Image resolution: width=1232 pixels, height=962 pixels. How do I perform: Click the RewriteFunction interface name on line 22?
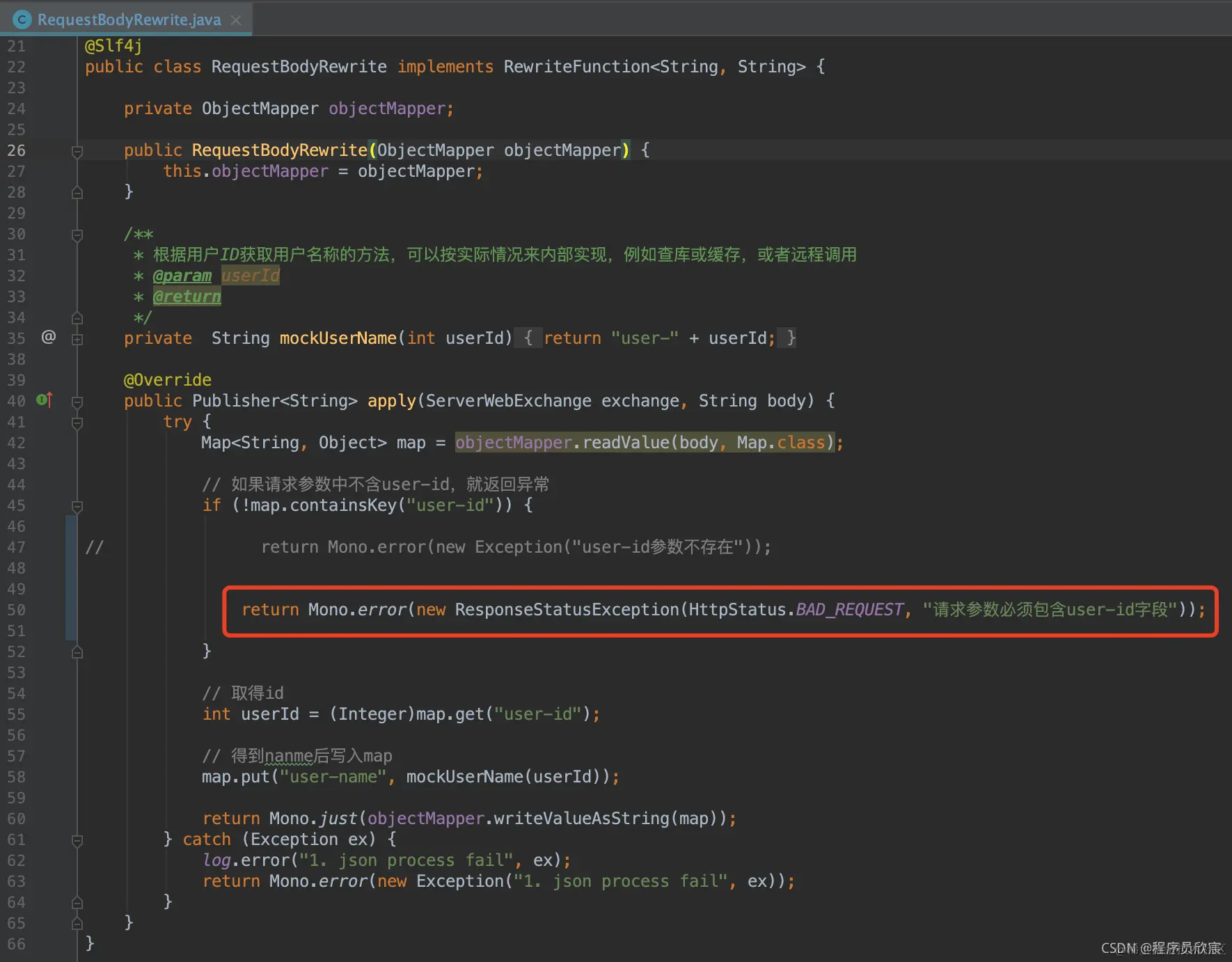coord(576,67)
